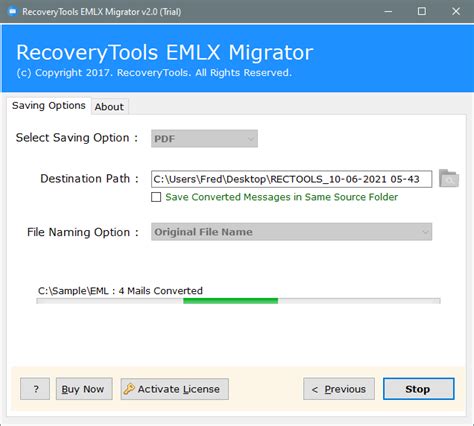The image size is (474, 426).
Task: Click the arrow on Original File Name combo box
Action: [x=425, y=232]
